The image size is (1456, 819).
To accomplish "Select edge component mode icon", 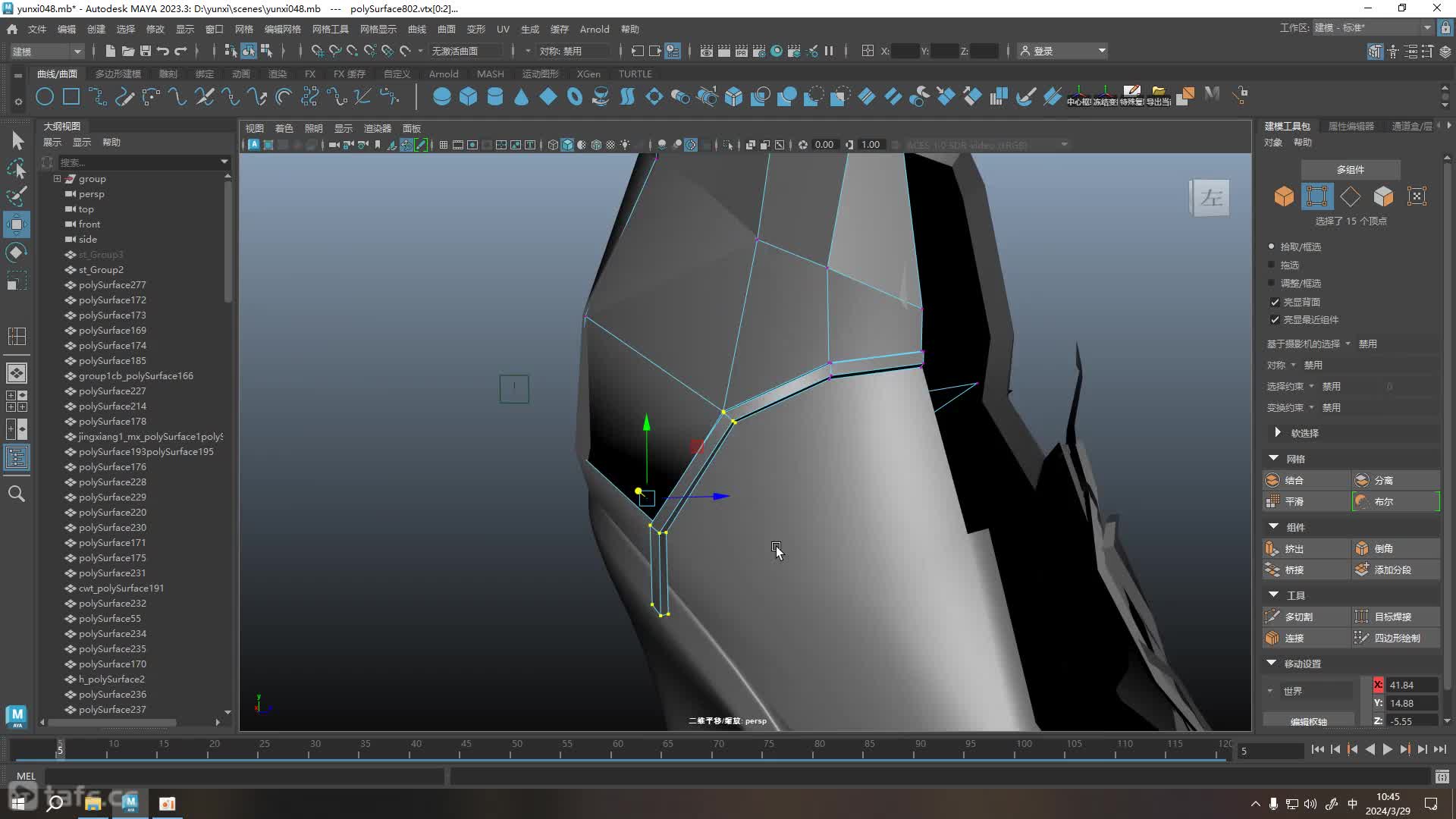I will (1350, 196).
